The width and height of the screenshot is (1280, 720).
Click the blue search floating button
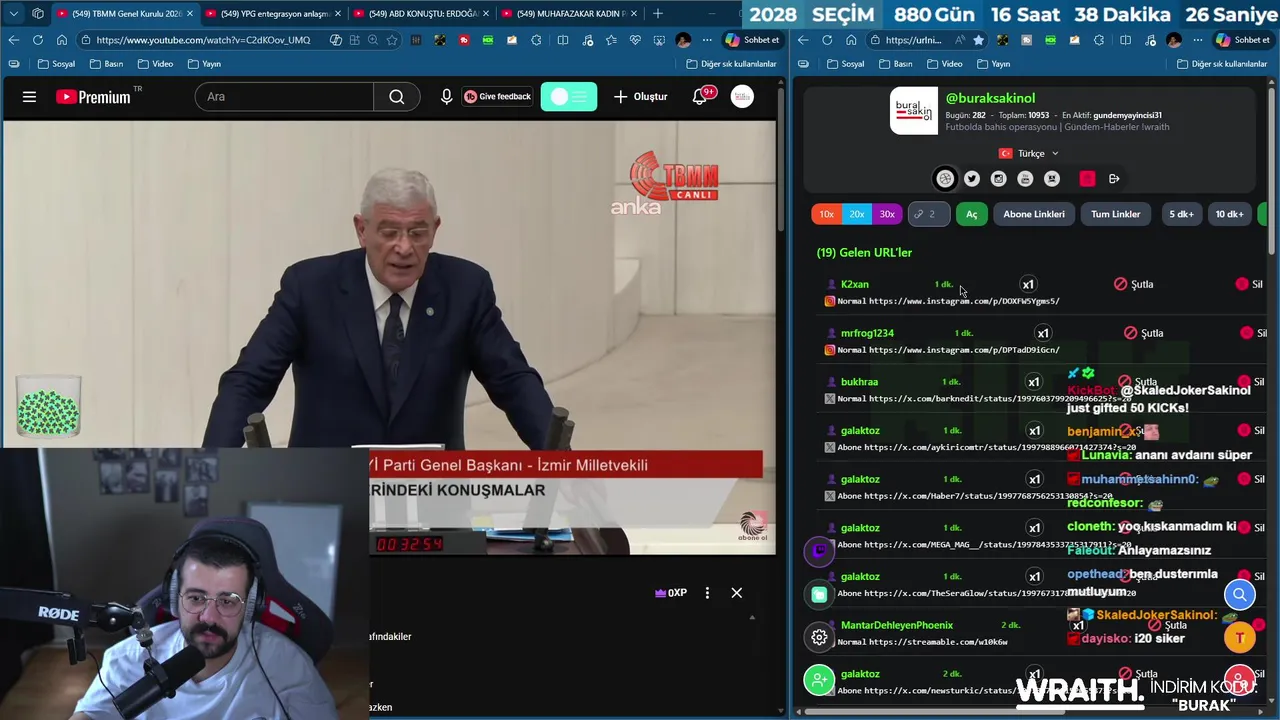pos(1240,595)
